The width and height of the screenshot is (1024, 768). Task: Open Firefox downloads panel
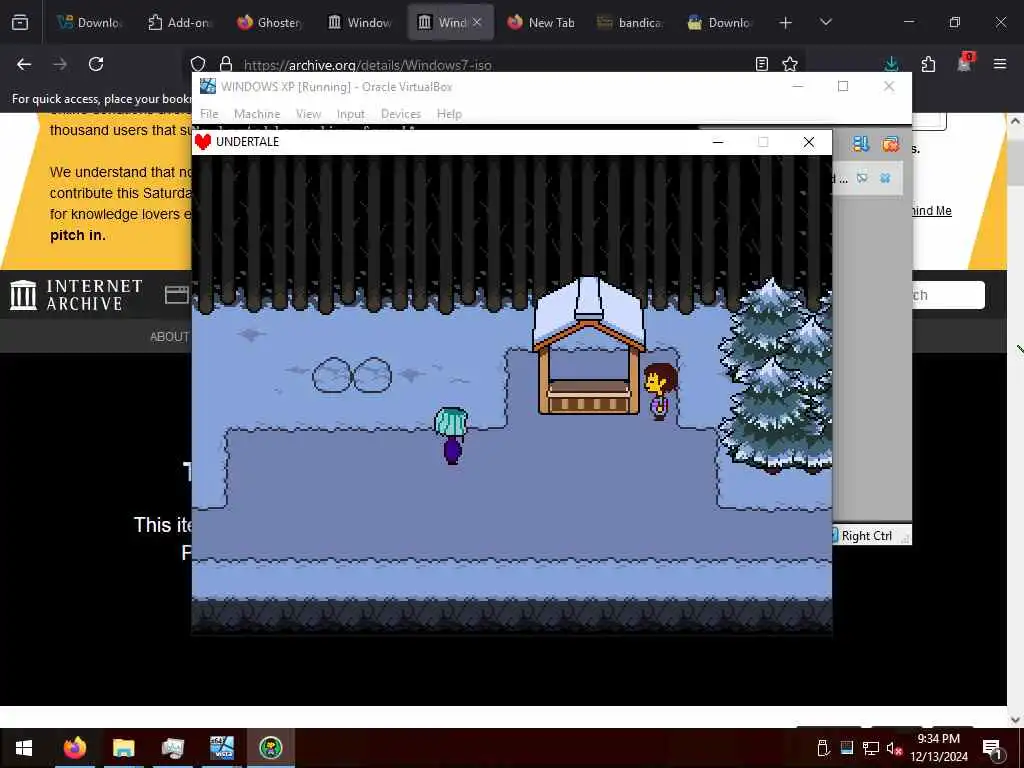pos(891,64)
